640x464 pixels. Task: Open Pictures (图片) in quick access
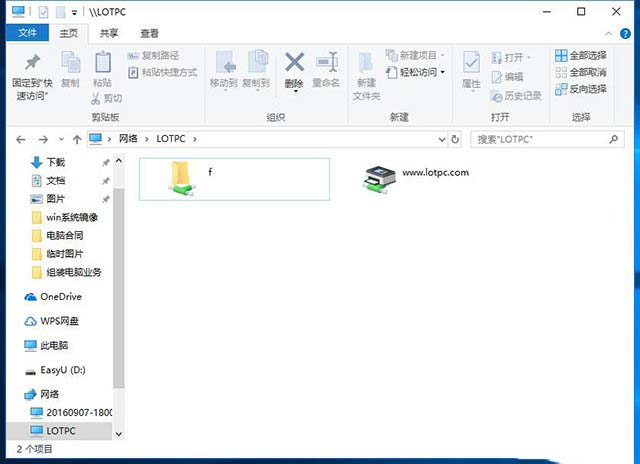(x=48, y=199)
